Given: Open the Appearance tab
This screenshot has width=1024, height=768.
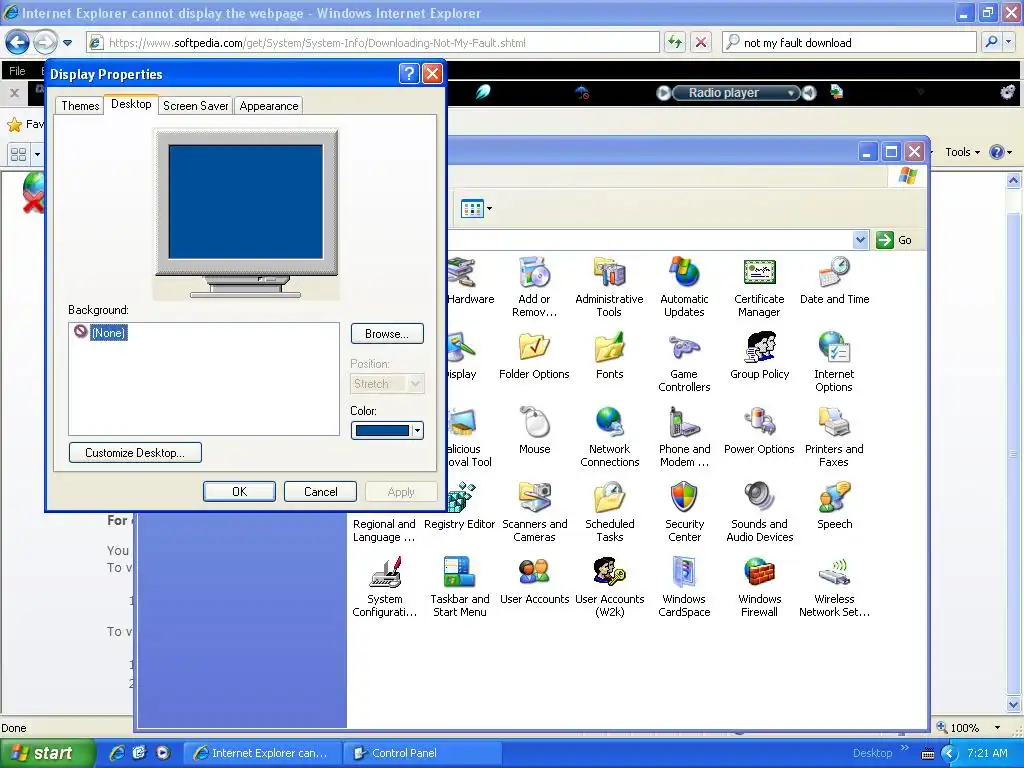Looking at the screenshot, I should [268, 106].
